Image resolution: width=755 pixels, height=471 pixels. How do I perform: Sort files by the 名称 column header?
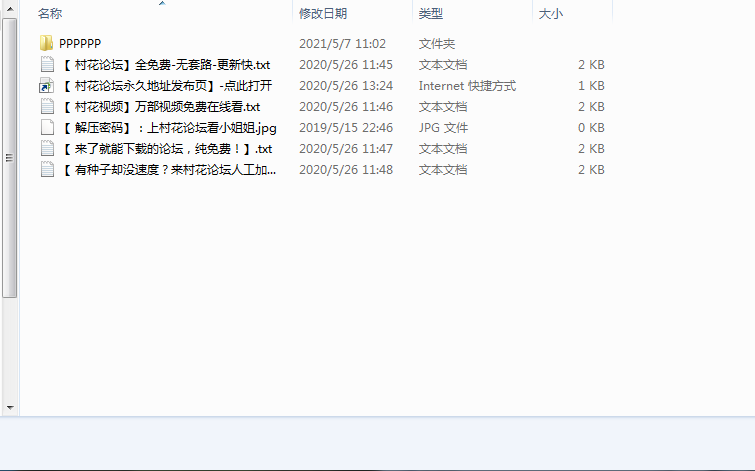(50, 14)
